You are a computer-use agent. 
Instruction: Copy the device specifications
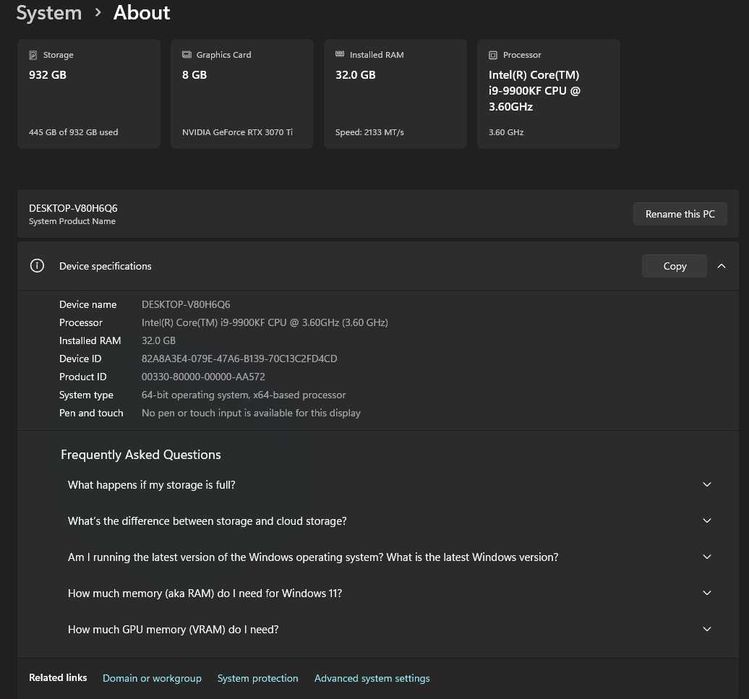tap(674, 266)
